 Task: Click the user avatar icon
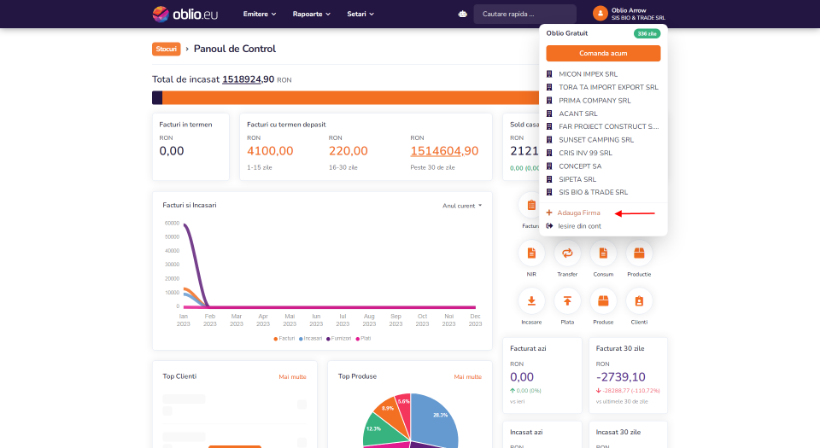coord(600,14)
